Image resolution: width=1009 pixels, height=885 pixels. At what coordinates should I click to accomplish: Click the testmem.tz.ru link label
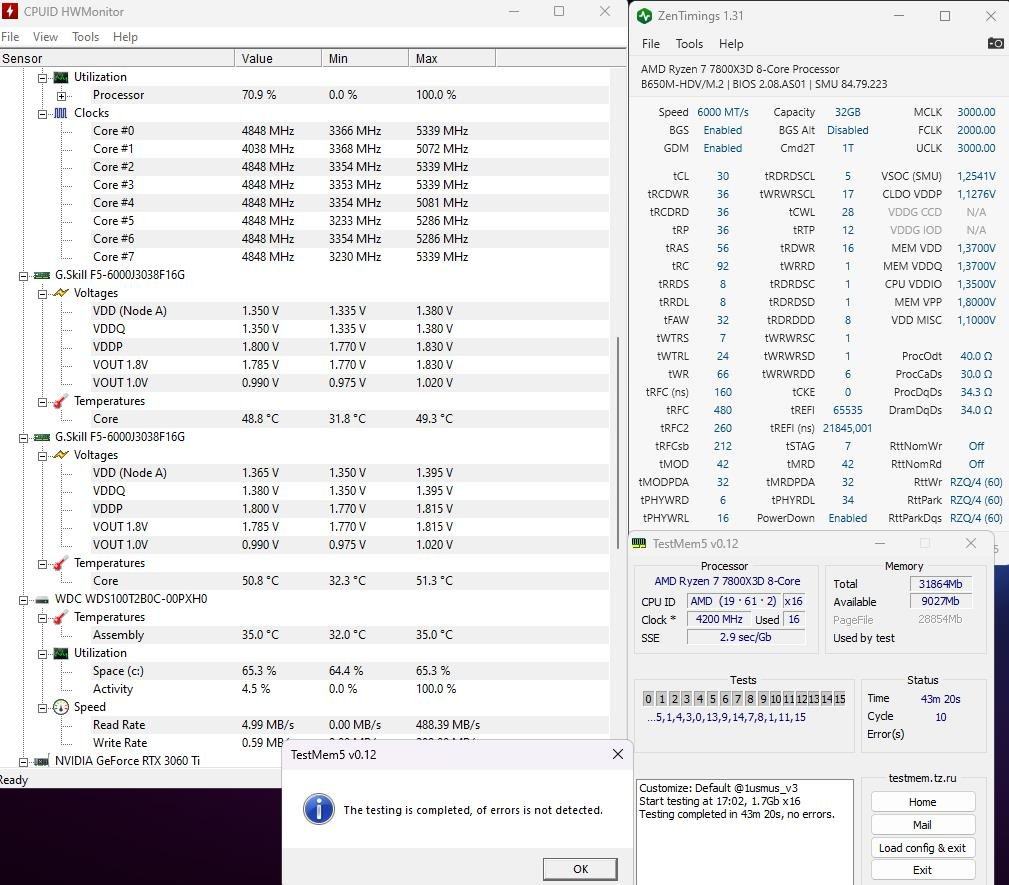[x=922, y=778]
